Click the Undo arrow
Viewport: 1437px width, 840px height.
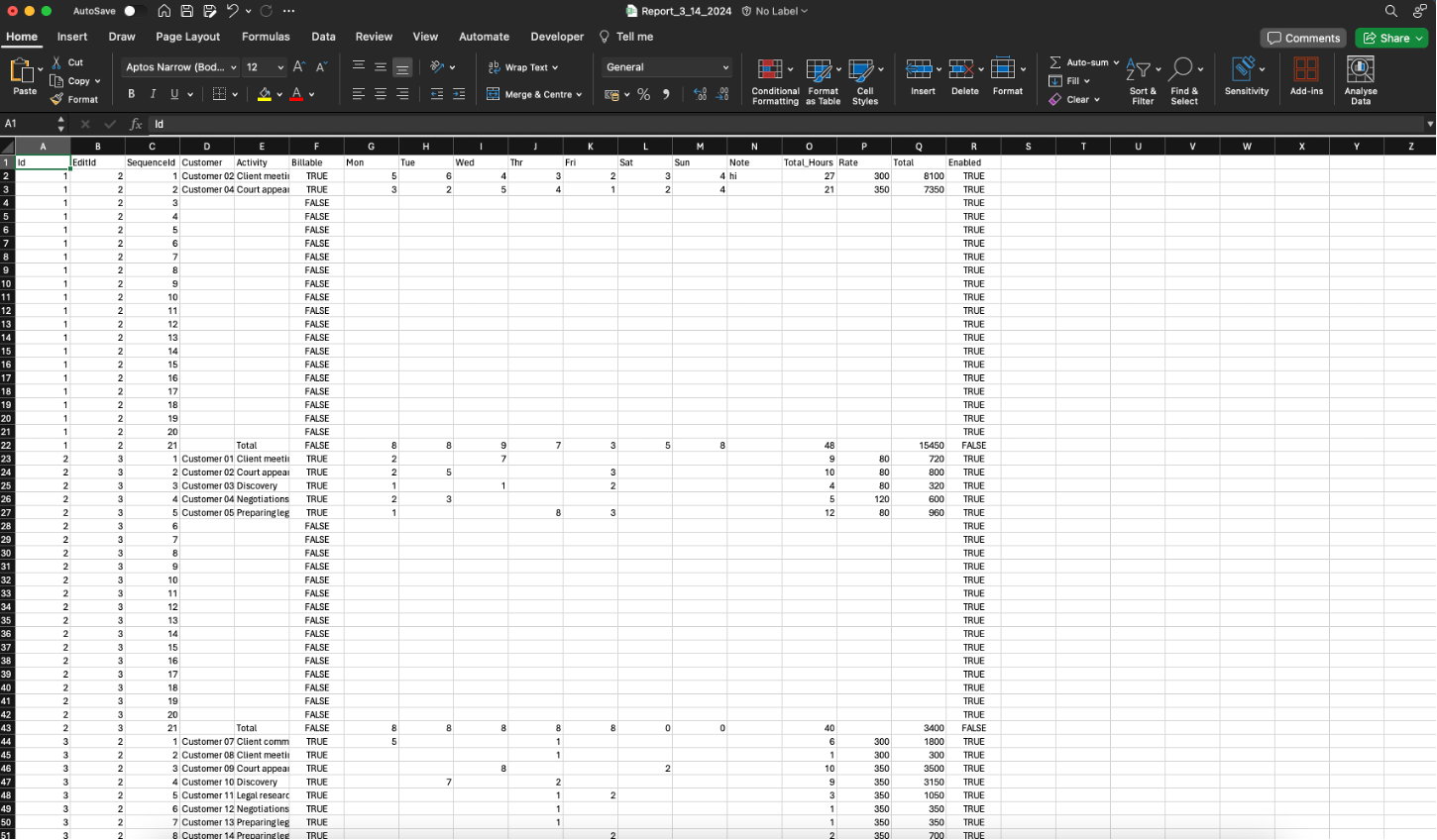pos(233,11)
